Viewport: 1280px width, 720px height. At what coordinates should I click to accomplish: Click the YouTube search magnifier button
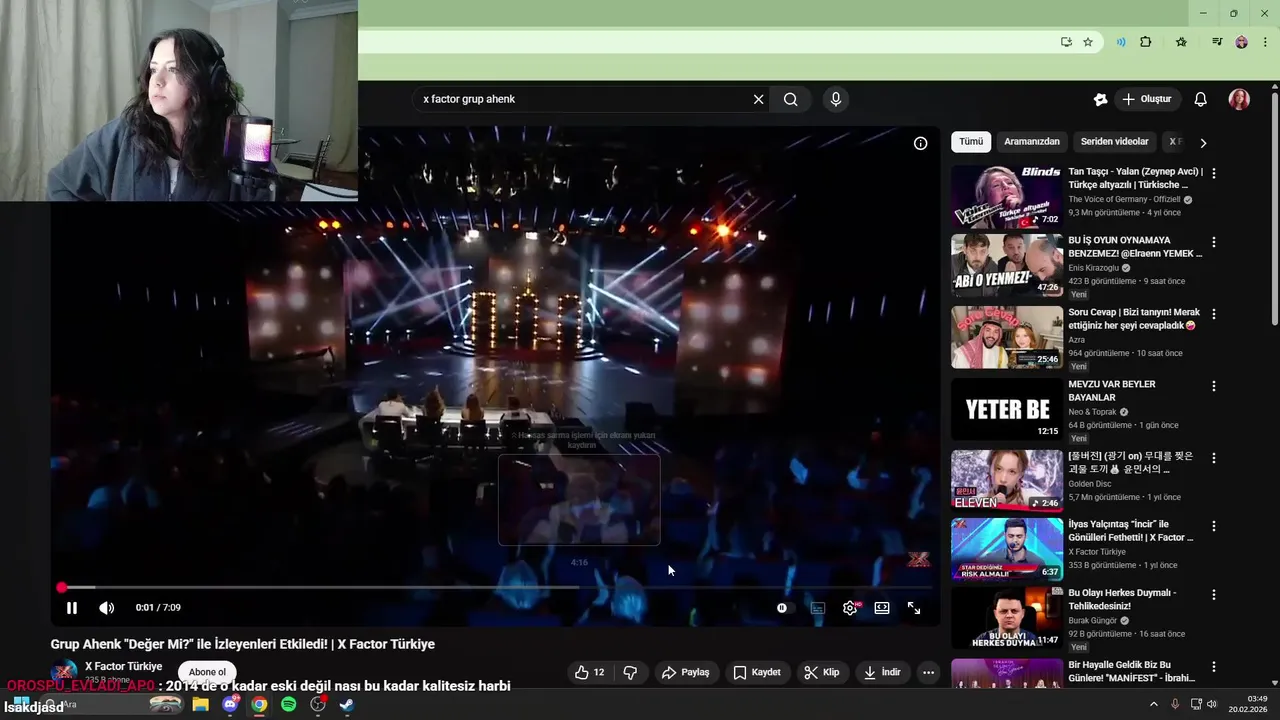pyautogui.click(x=791, y=99)
